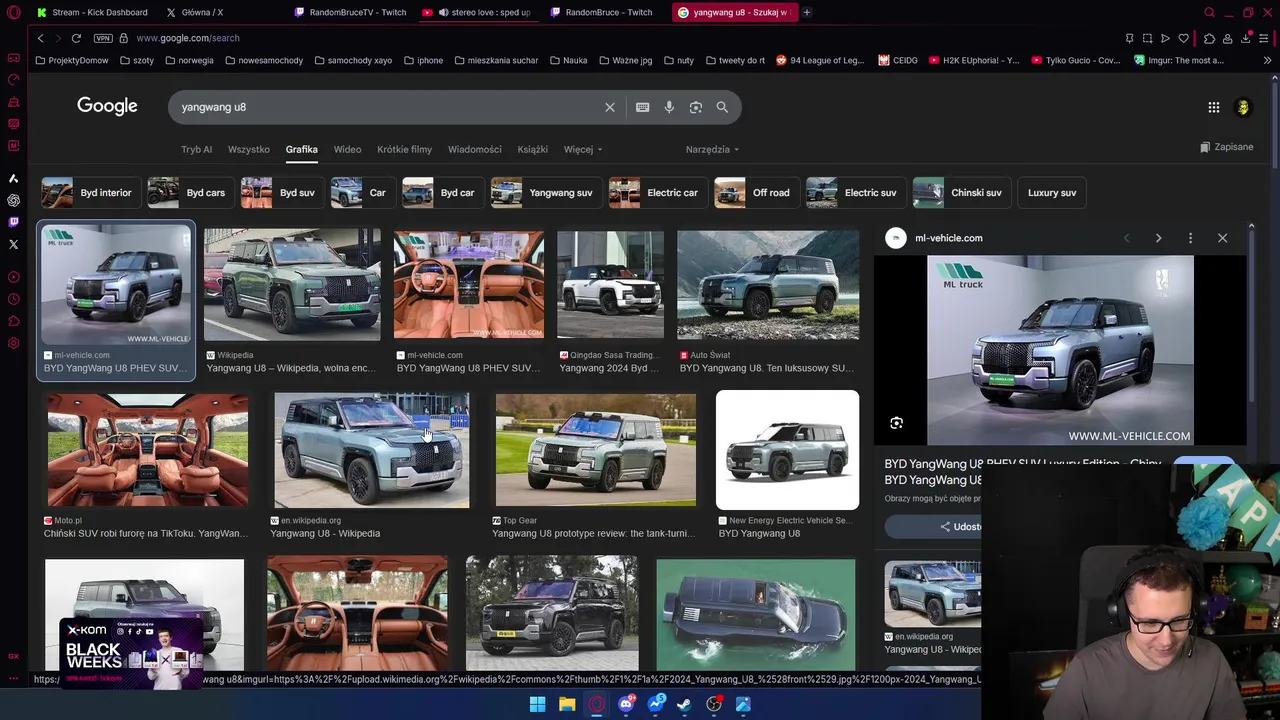Open the Google account avatar
The height and width of the screenshot is (720, 1280).
[x=1243, y=107]
